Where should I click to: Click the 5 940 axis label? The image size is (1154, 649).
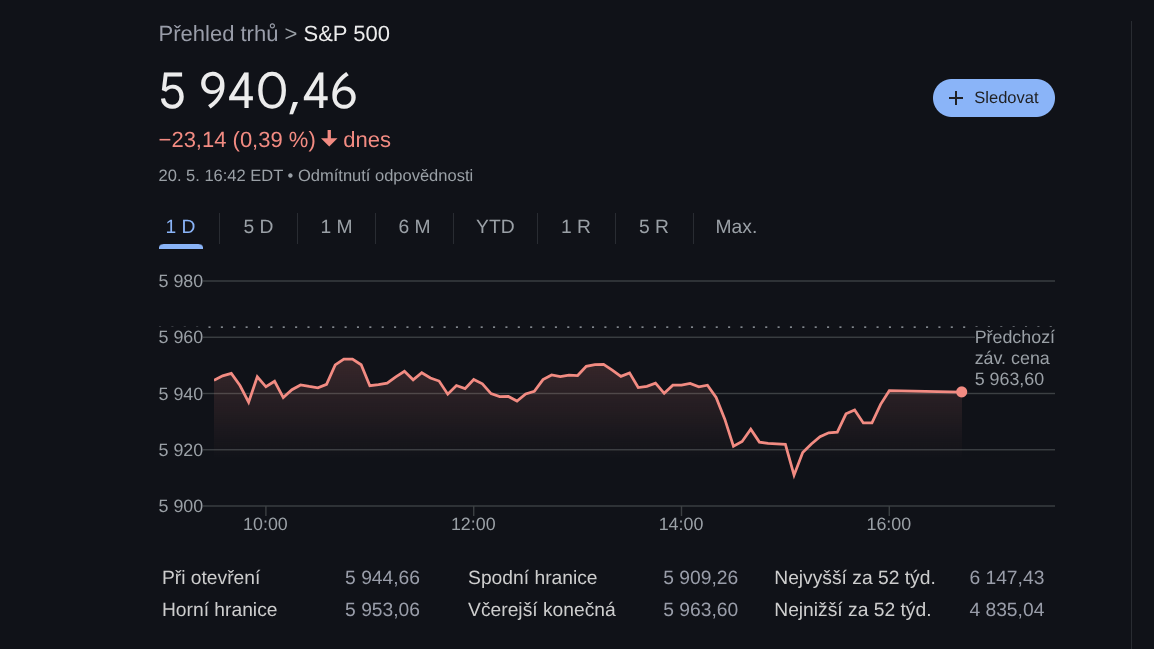(180, 394)
